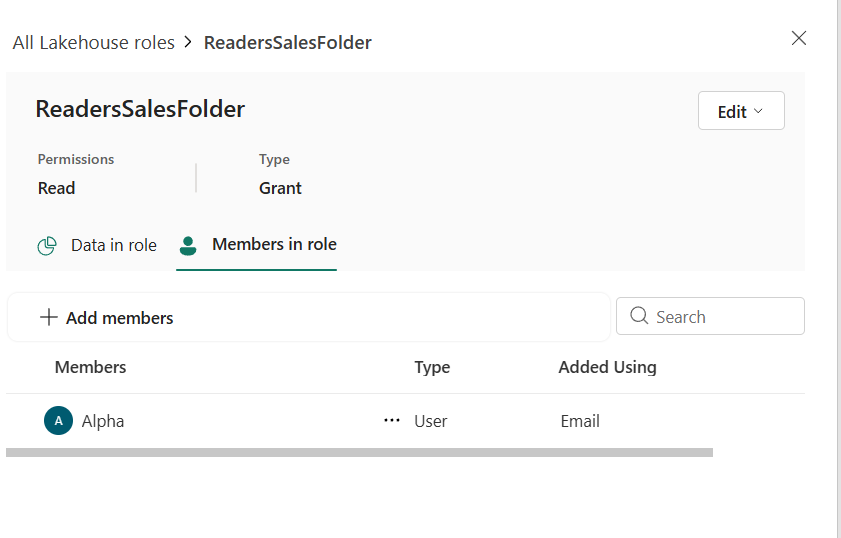Click the Grant type value
The width and height of the screenshot is (841, 538).
click(281, 188)
